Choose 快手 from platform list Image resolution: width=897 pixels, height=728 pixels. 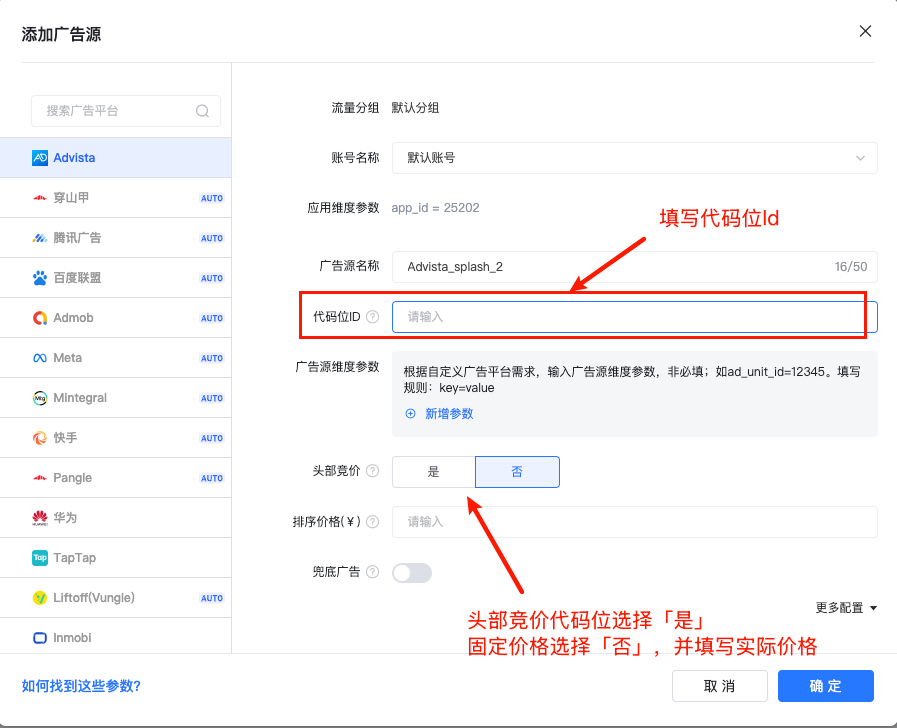66,438
